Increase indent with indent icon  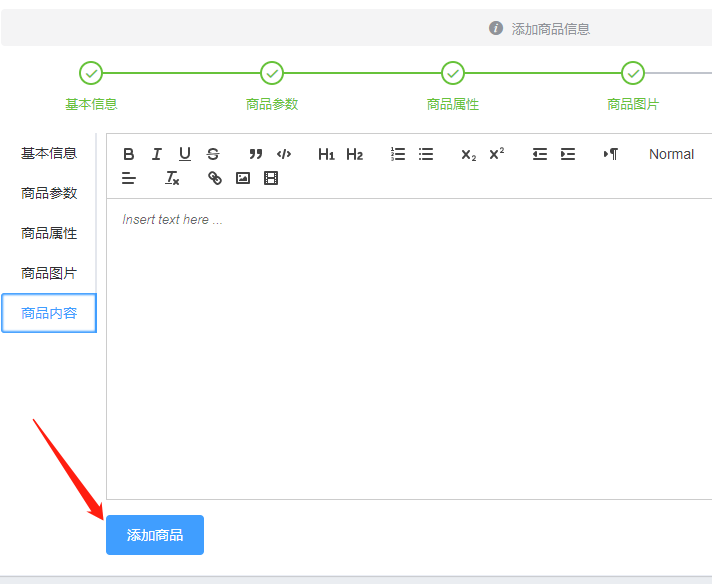(x=568, y=154)
